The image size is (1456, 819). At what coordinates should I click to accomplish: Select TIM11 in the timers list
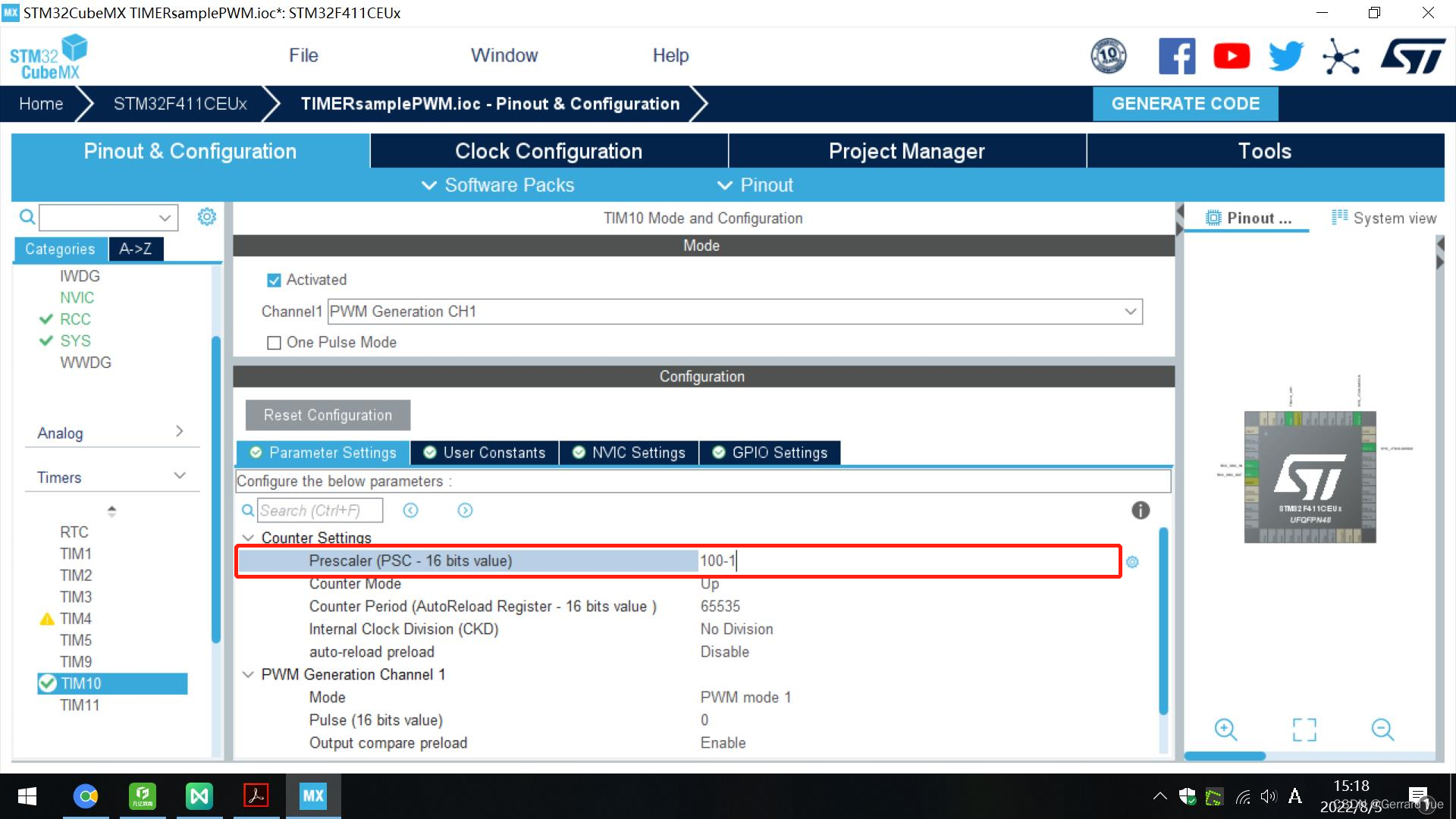pos(80,705)
